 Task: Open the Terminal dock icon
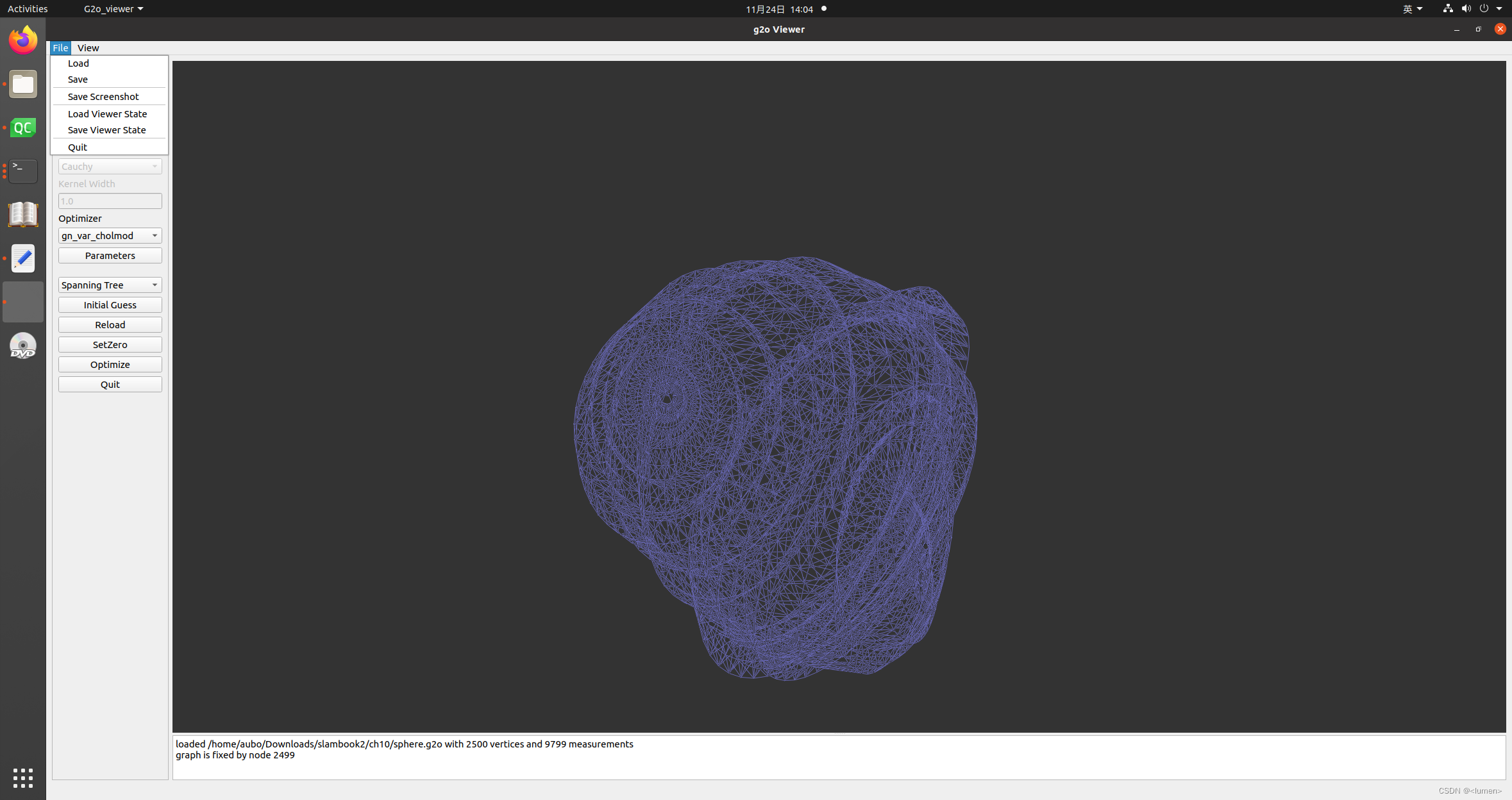click(23, 171)
